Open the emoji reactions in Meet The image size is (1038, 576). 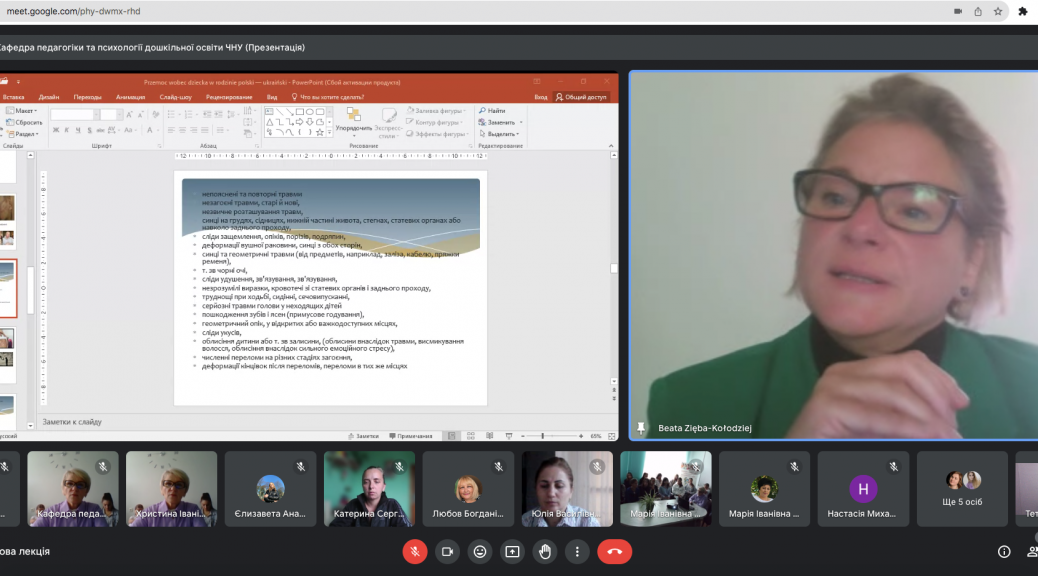click(x=480, y=552)
